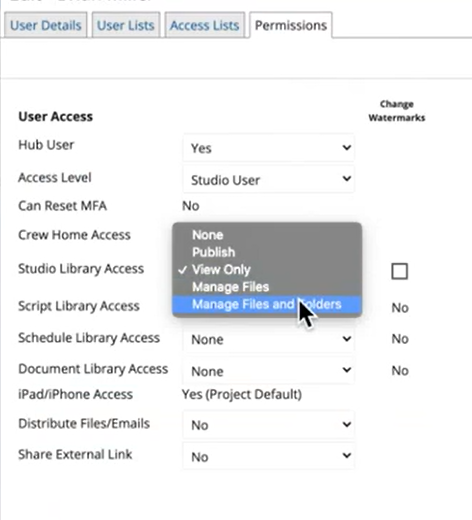This screenshot has width=472, height=520.
Task: Expand the Document Library Access dropdown
Action: [268, 371]
